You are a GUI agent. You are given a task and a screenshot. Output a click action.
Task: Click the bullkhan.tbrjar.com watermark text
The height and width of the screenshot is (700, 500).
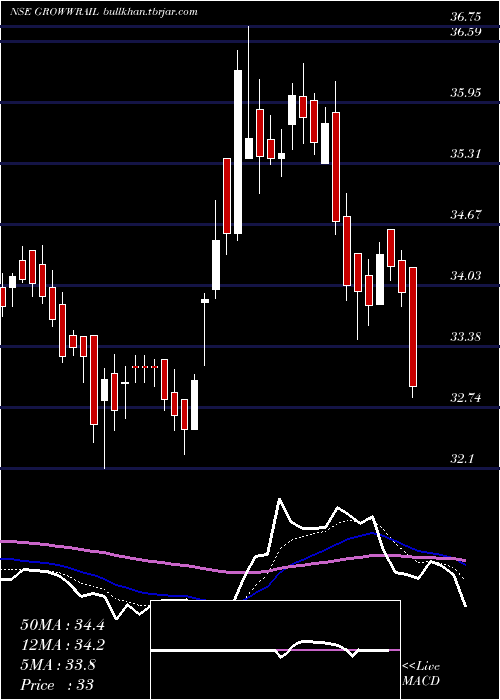tap(150, 12)
